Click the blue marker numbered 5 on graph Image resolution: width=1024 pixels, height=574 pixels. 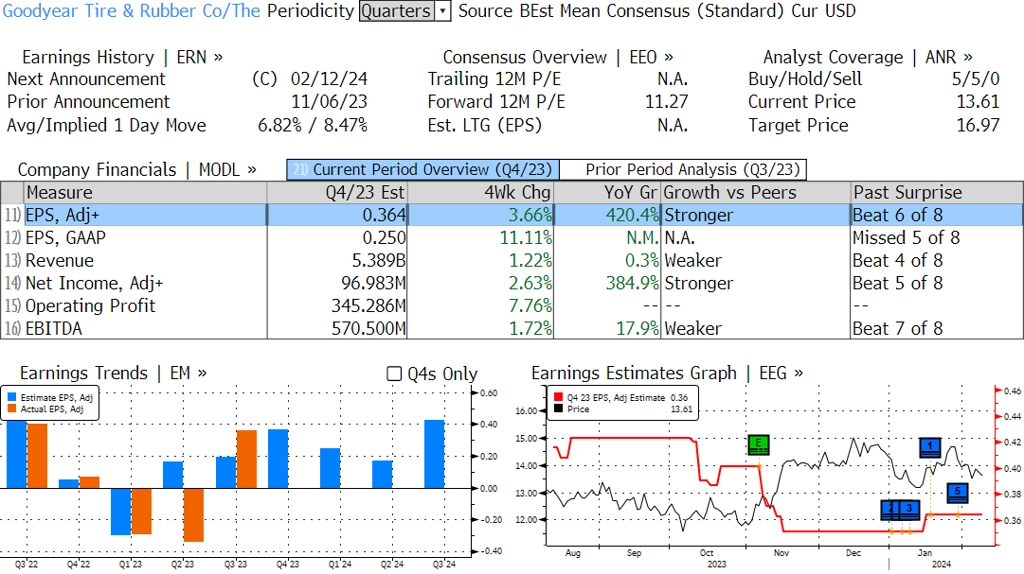click(x=957, y=492)
